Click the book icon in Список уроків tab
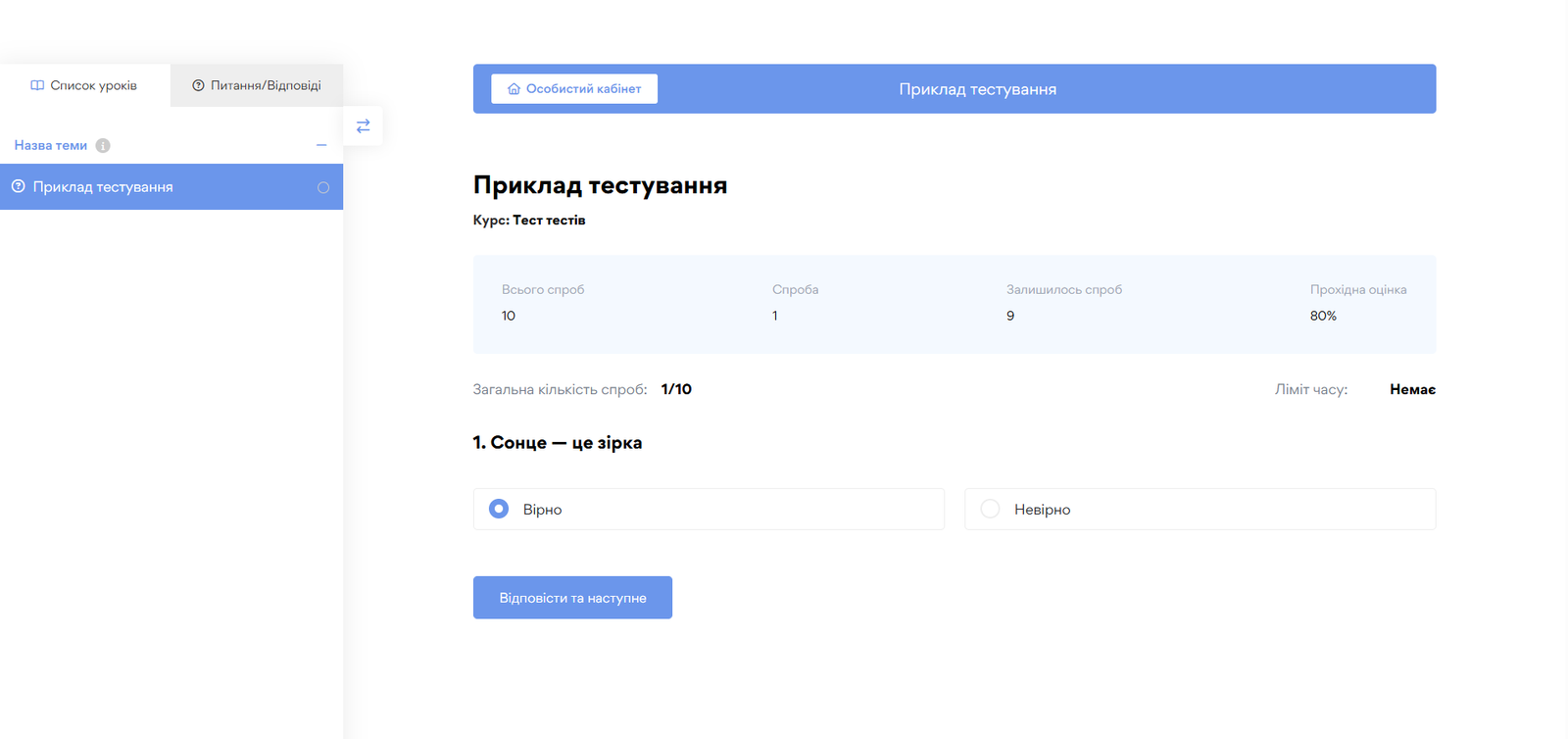The width and height of the screenshot is (1568, 739). pyautogui.click(x=37, y=86)
